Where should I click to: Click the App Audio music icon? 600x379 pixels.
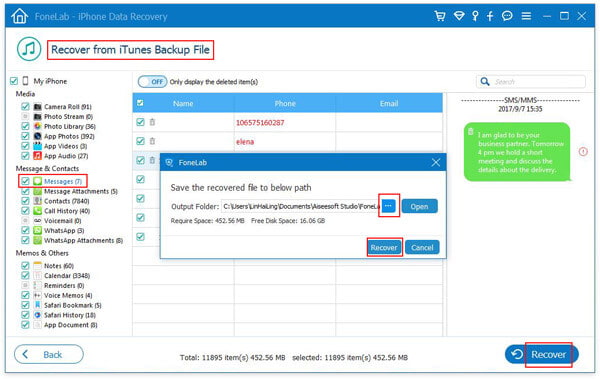coord(38,155)
